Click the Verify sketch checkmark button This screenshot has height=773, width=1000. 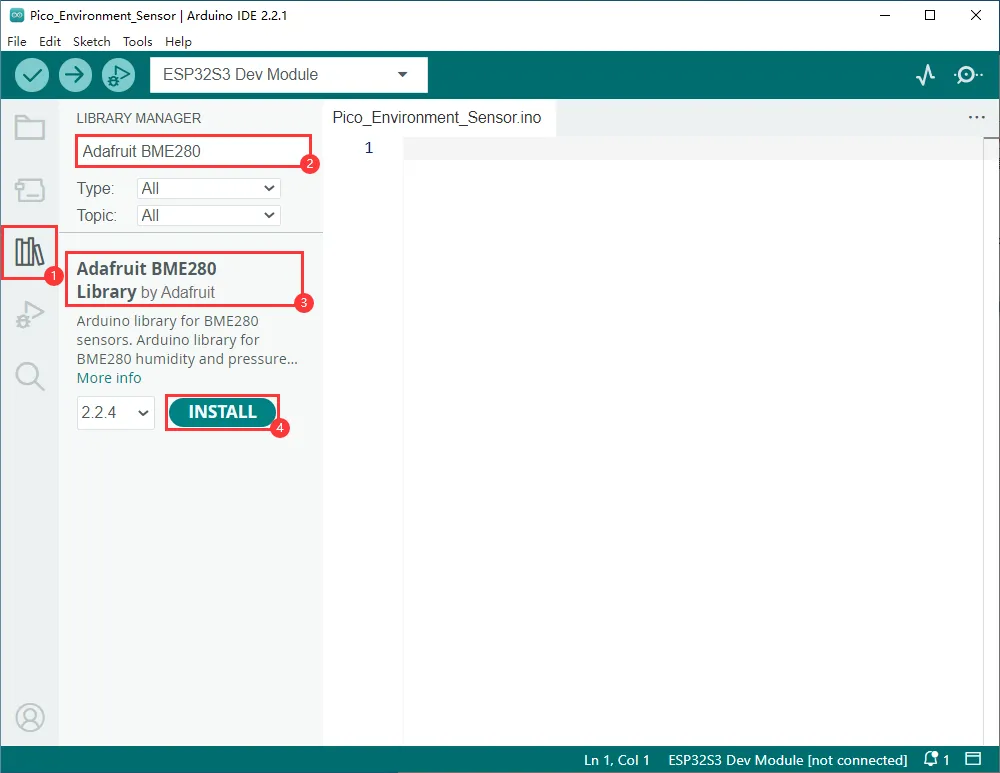click(32, 75)
